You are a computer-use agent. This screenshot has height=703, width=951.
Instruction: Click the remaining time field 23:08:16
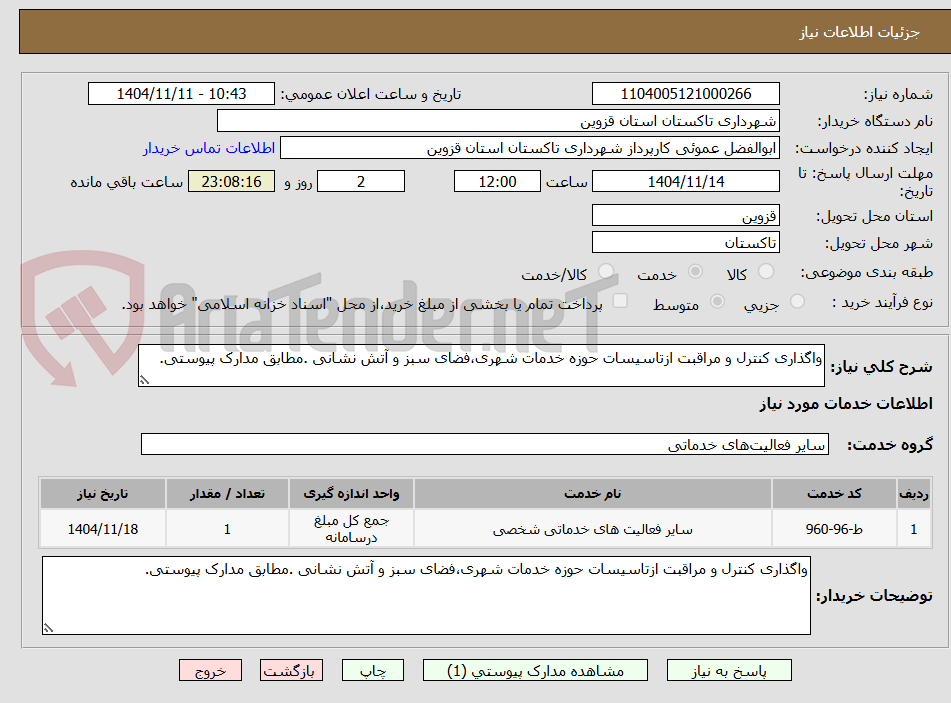tap(231, 181)
